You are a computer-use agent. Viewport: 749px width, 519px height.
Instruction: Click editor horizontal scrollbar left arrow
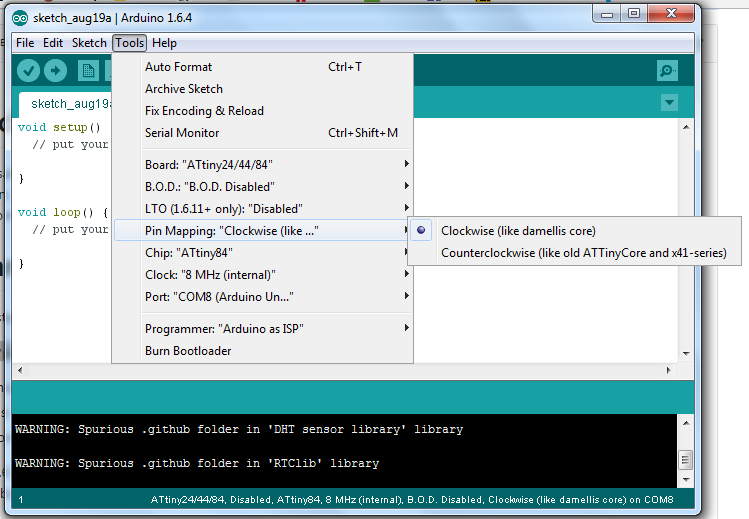[x=20, y=370]
